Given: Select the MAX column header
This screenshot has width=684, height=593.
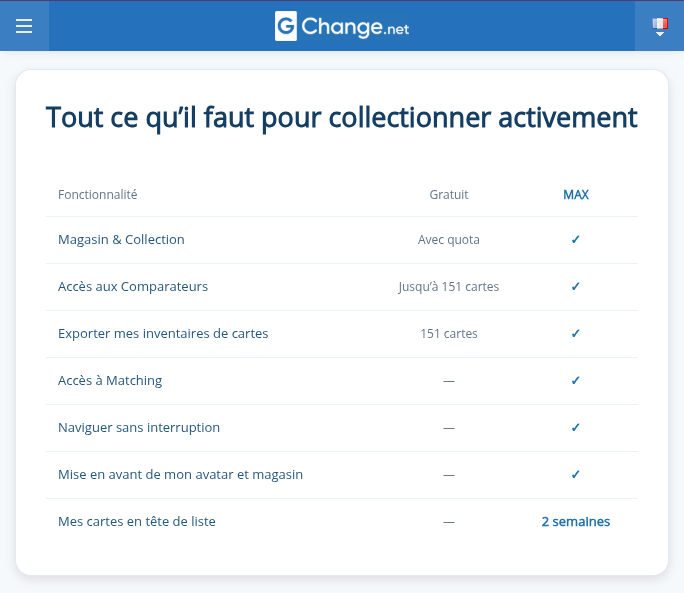Looking at the screenshot, I should 576,195.
